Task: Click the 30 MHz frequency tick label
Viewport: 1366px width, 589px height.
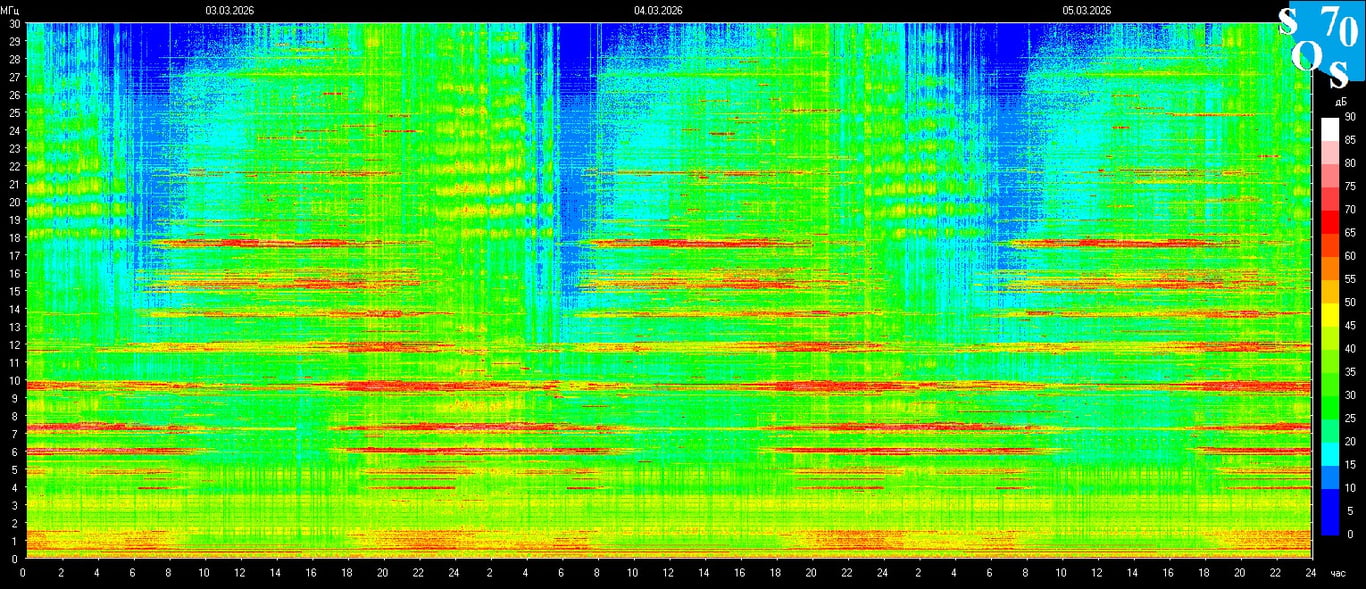Action: pos(14,24)
